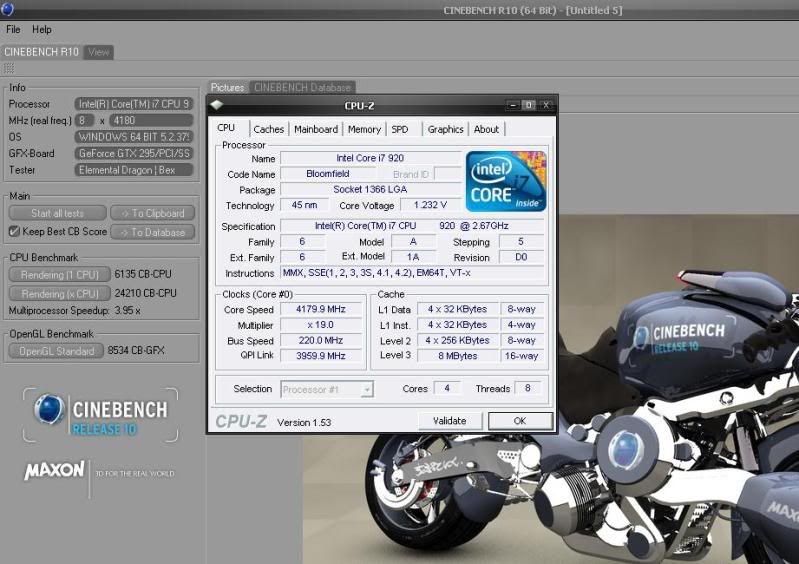Screen dimensions: 799x564
Task: Click the 24210 CB-CPU score text
Action: coord(146,293)
